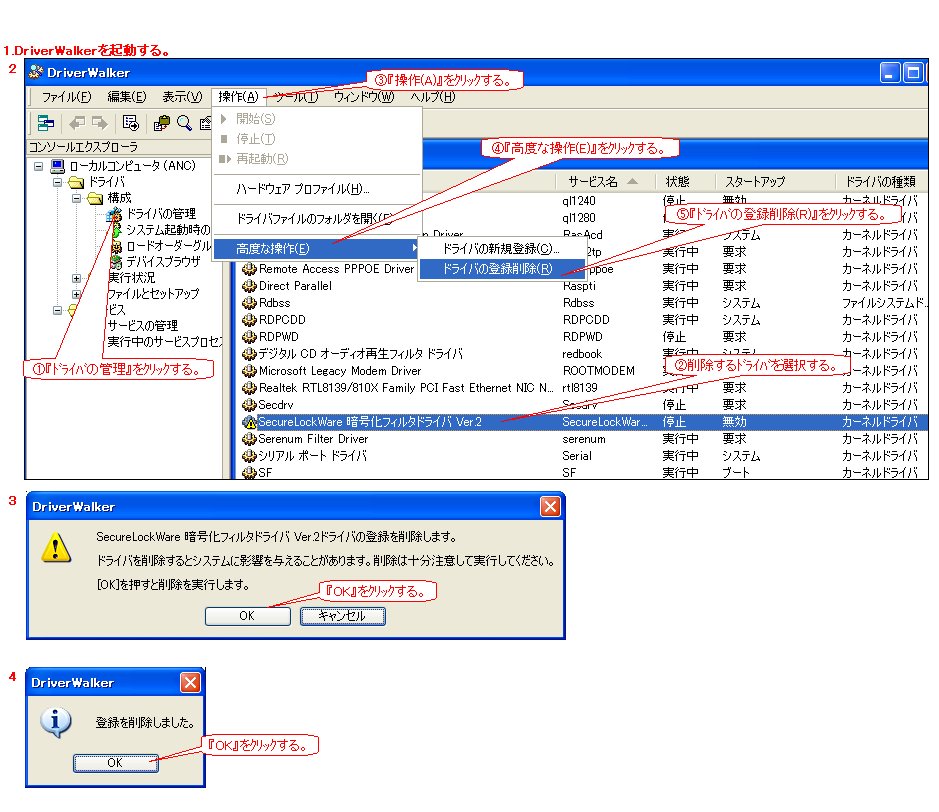Click gear icon next to Direct Parallel

tap(249, 286)
